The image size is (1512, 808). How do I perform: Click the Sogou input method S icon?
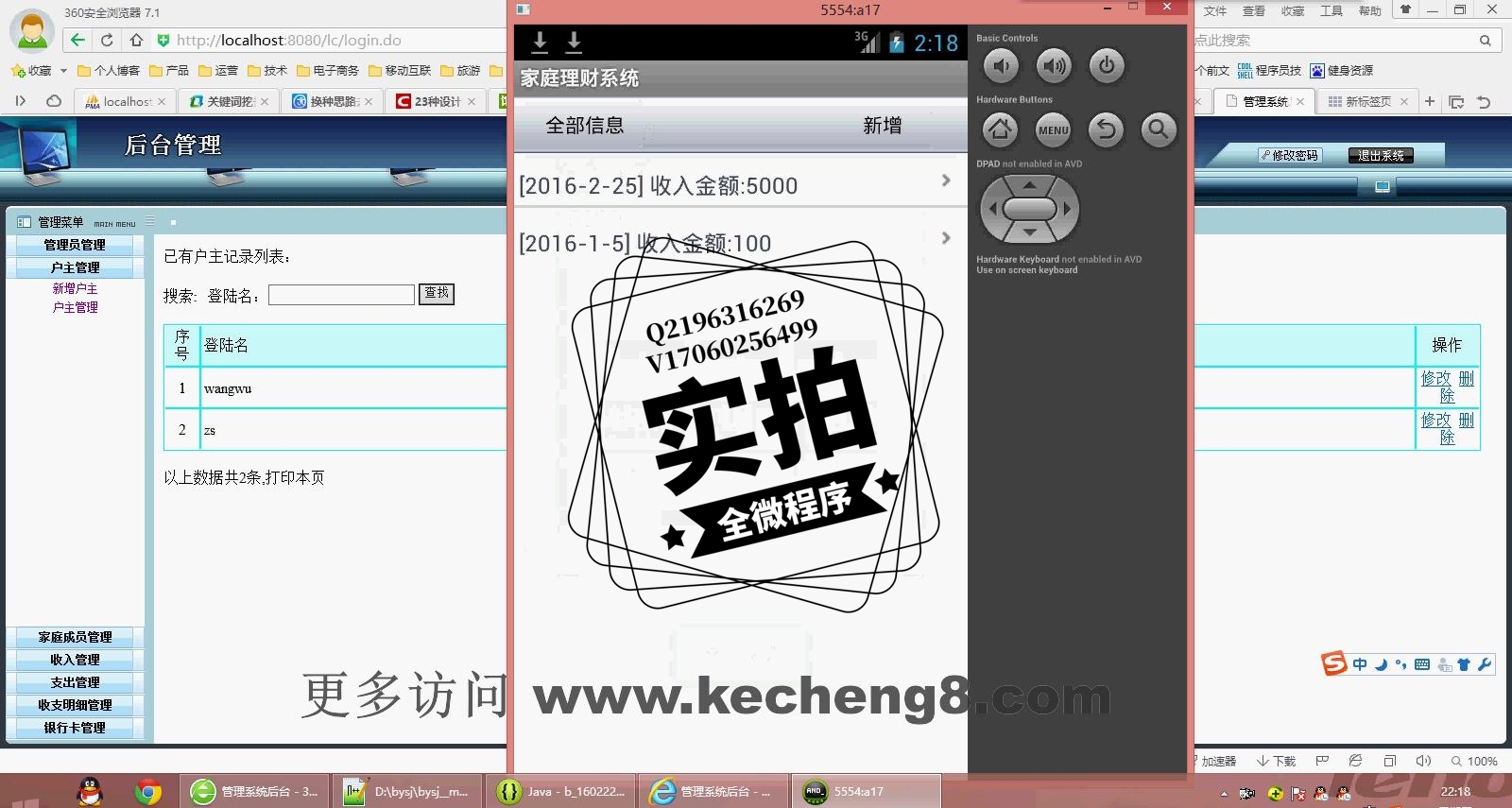(1333, 663)
